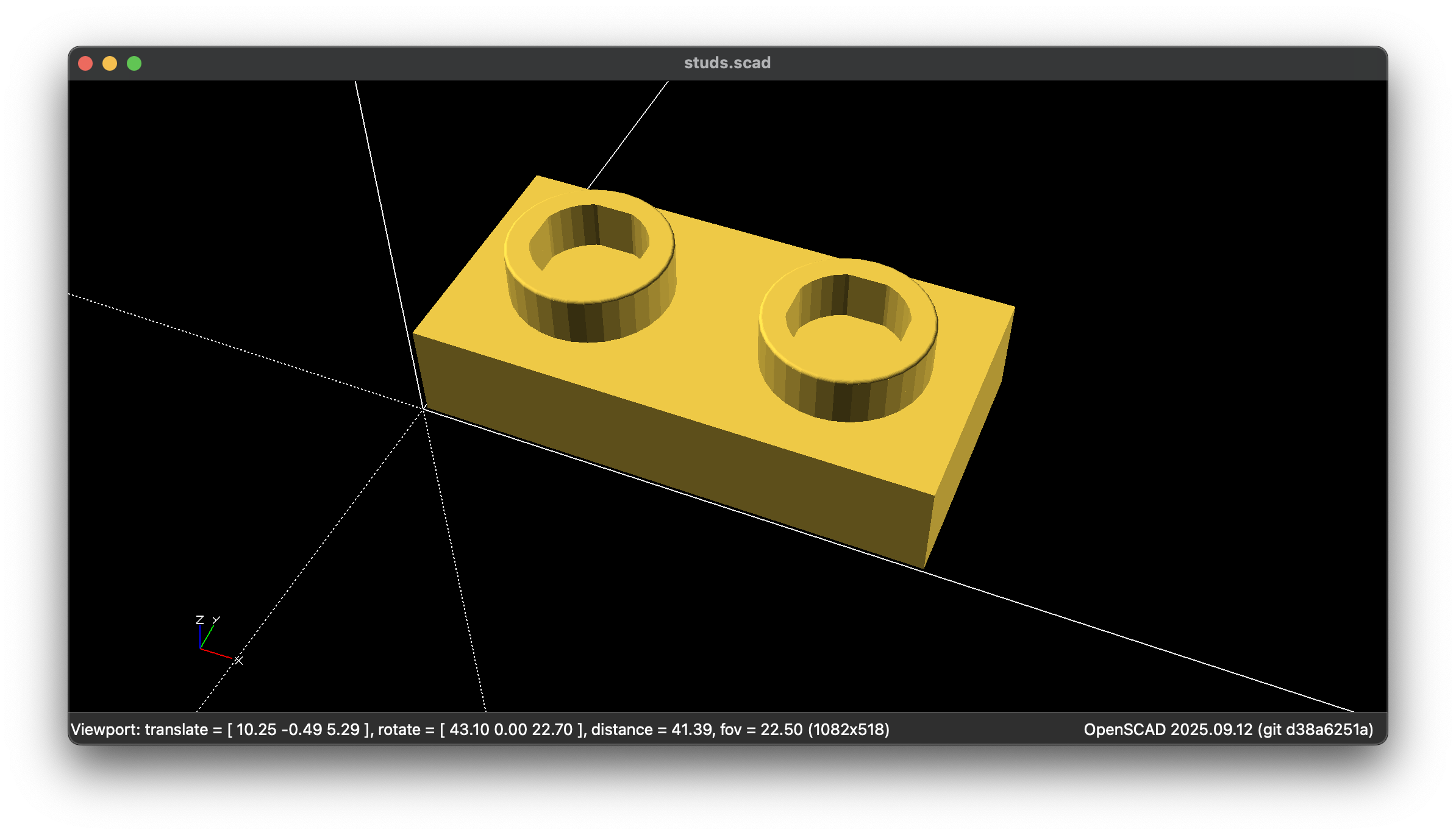Click the brick's narrow right side face
Image resolution: width=1456 pixels, height=835 pixels.
[x=969, y=439]
